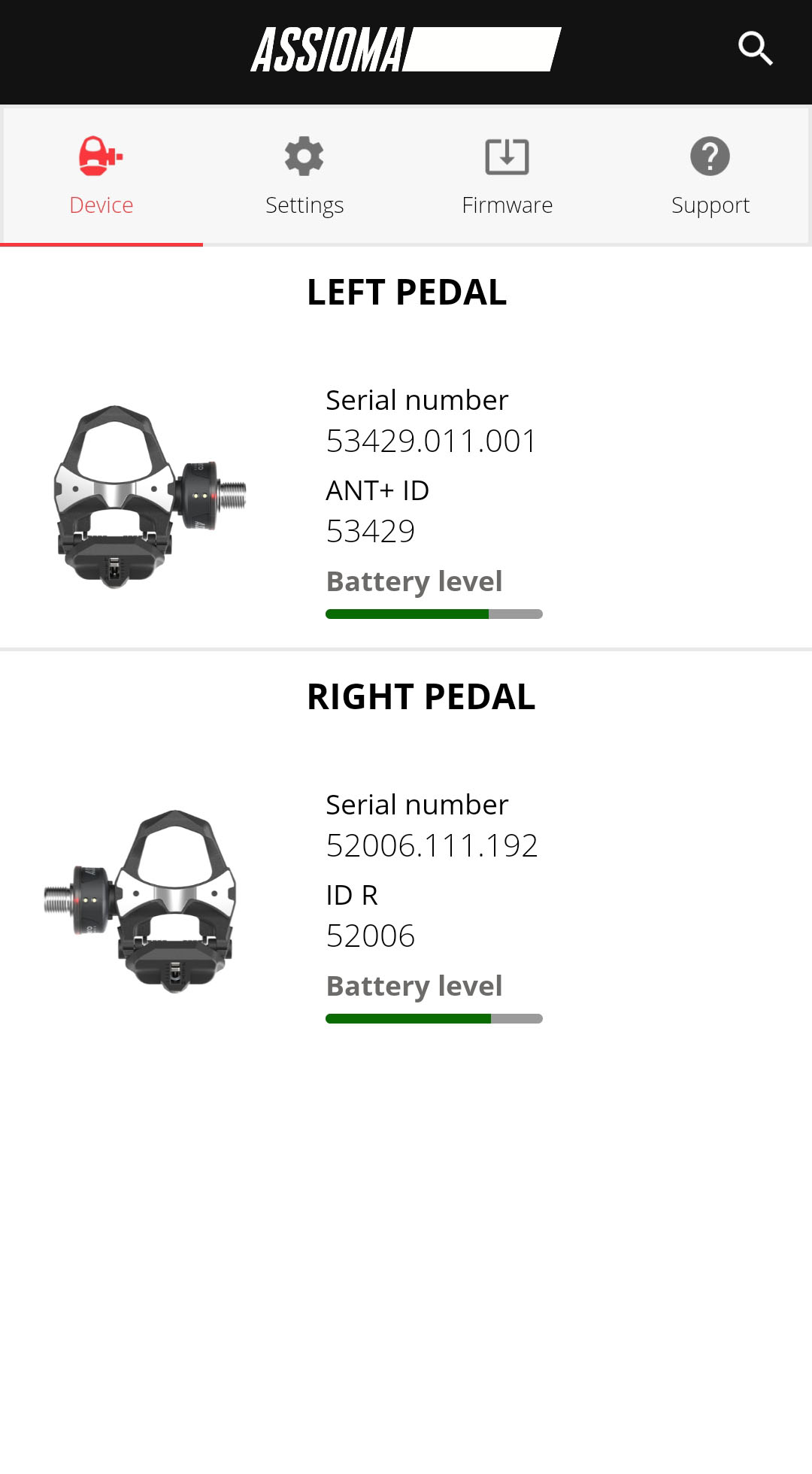Tap the LEFT PEDAL heading
The width and height of the screenshot is (812, 1474).
tap(407, 292)
